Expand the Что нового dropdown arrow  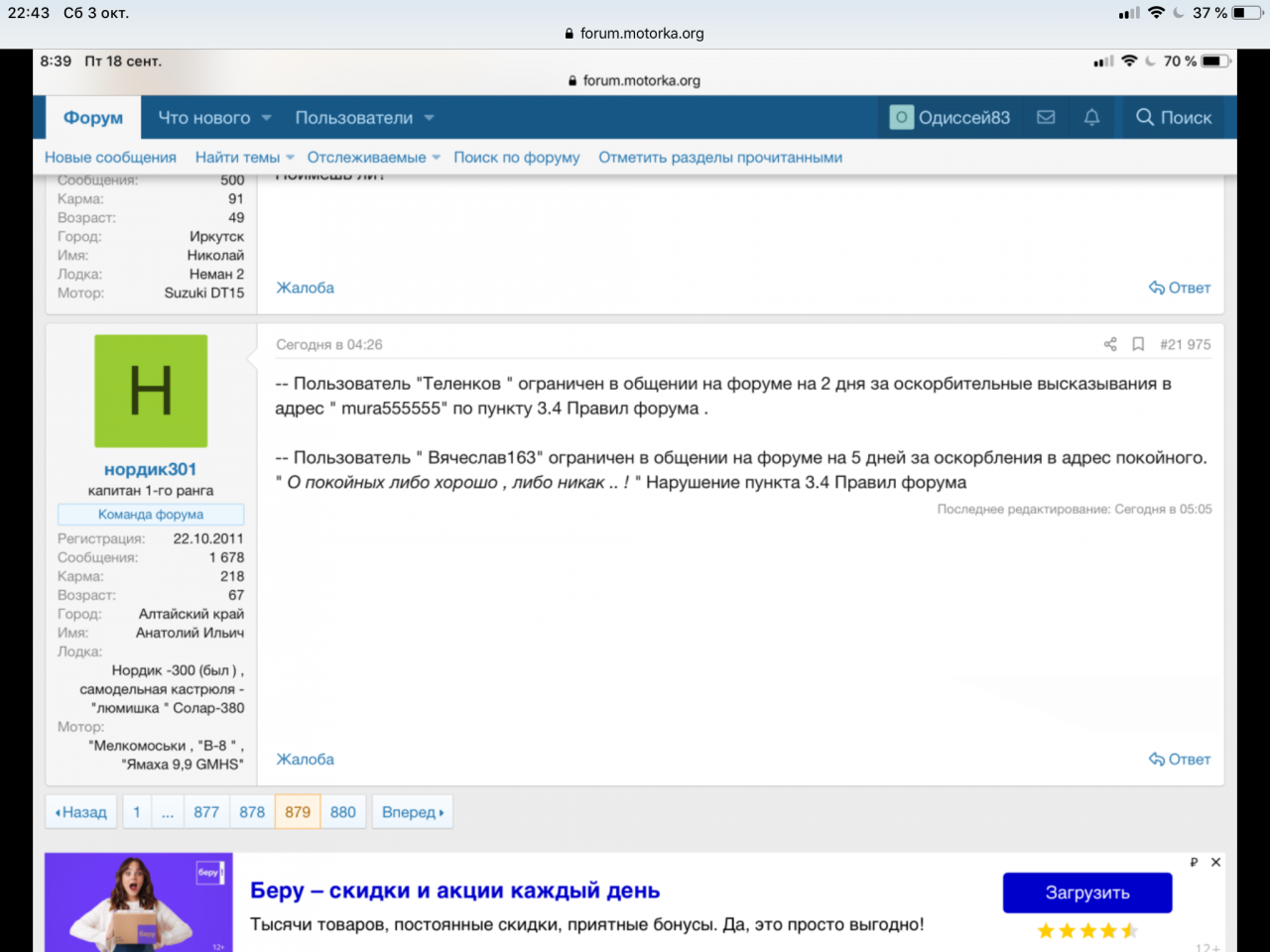(x=267, y=118)
